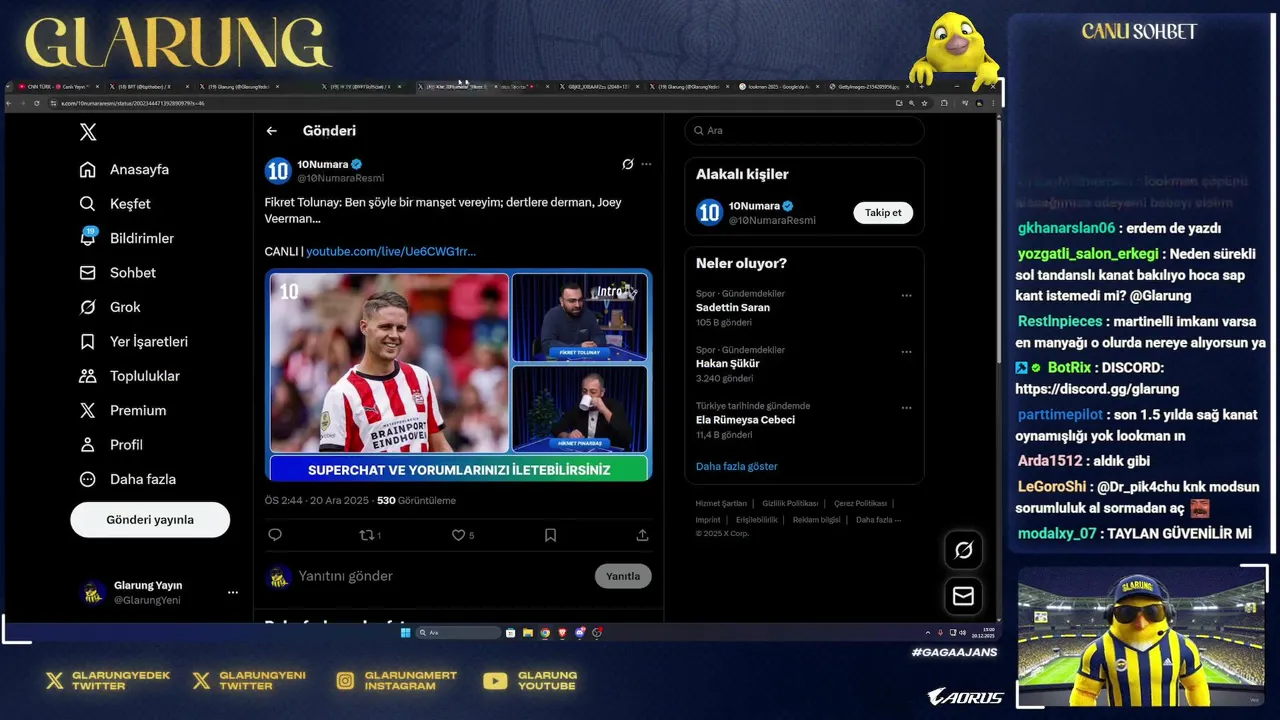Open Topluluklar communities

130,376
